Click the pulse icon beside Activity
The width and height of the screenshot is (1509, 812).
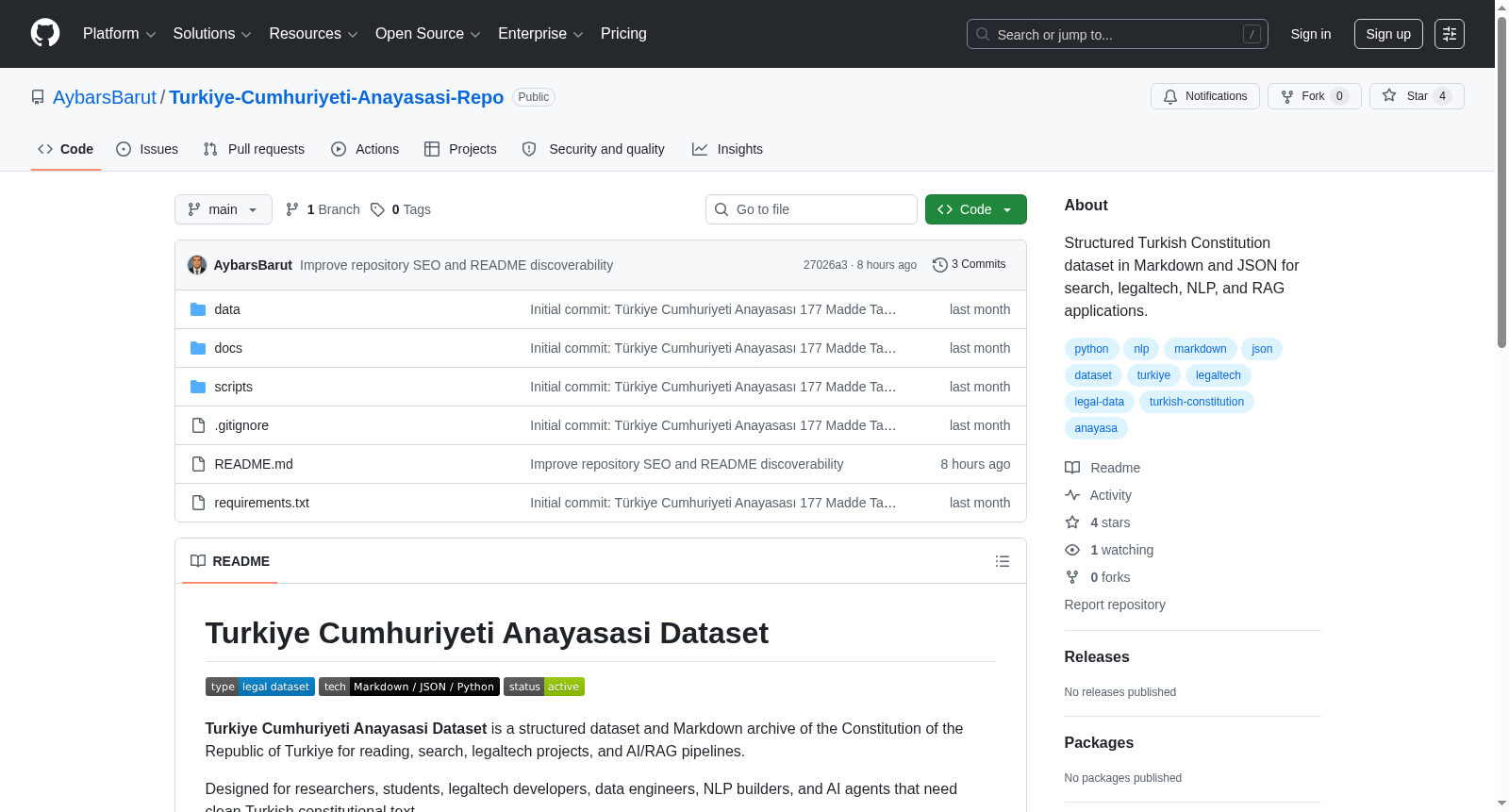click(1072, 495)
